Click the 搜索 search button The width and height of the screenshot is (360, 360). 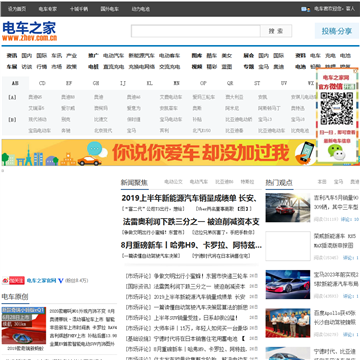pos(276,31)
